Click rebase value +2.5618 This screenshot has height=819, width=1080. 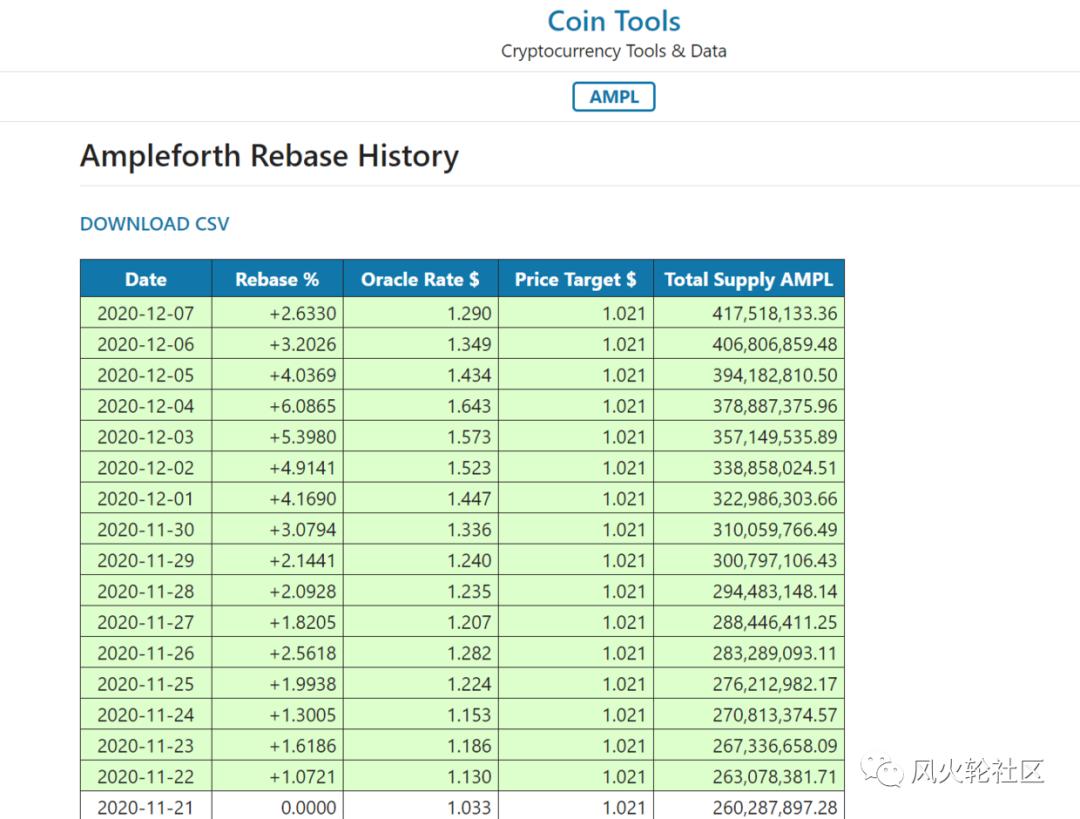[x=302, y=654]
